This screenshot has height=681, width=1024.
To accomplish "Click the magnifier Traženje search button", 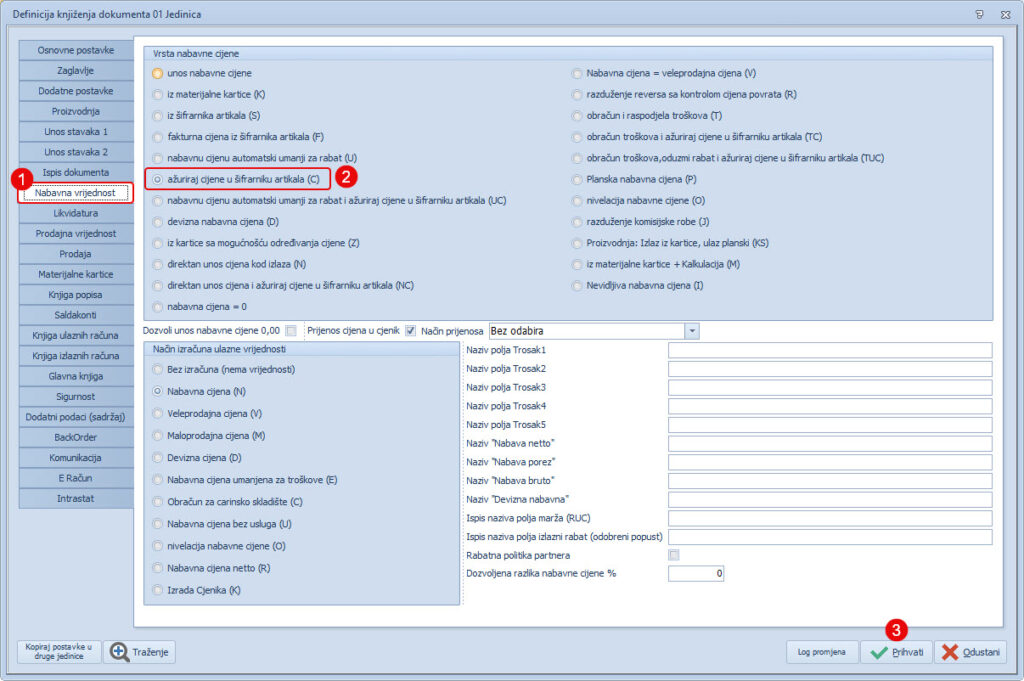I will 139,652.
